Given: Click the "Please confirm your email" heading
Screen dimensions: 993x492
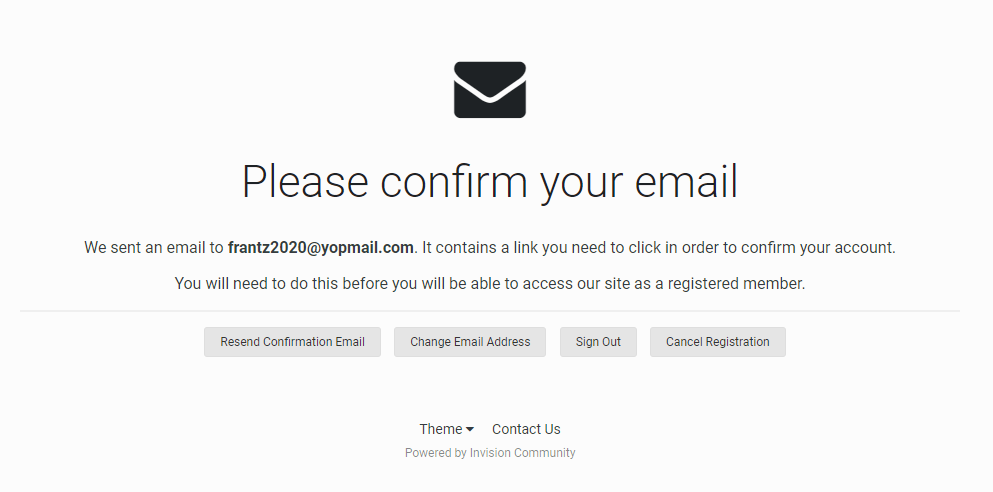Looking at the screenshot, I should click(x=490, y=182).
